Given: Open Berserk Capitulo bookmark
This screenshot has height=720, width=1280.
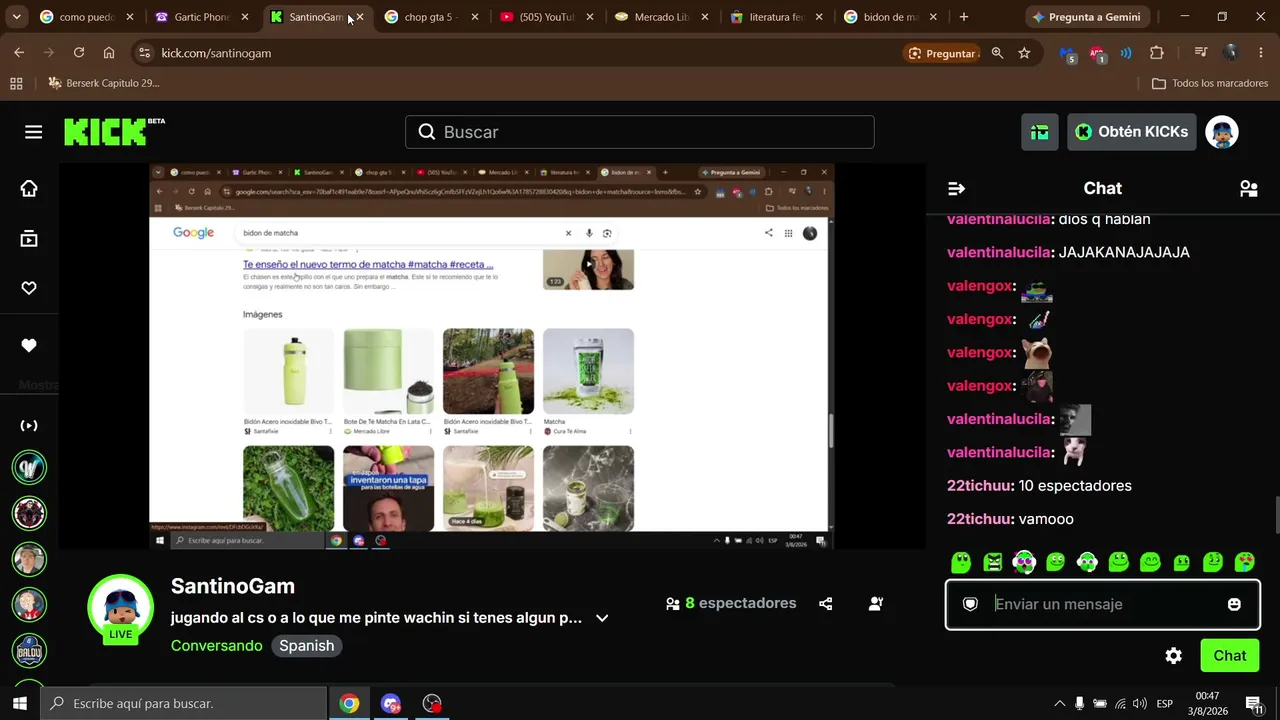Looking at the screenshot, I should pos(104,83).
